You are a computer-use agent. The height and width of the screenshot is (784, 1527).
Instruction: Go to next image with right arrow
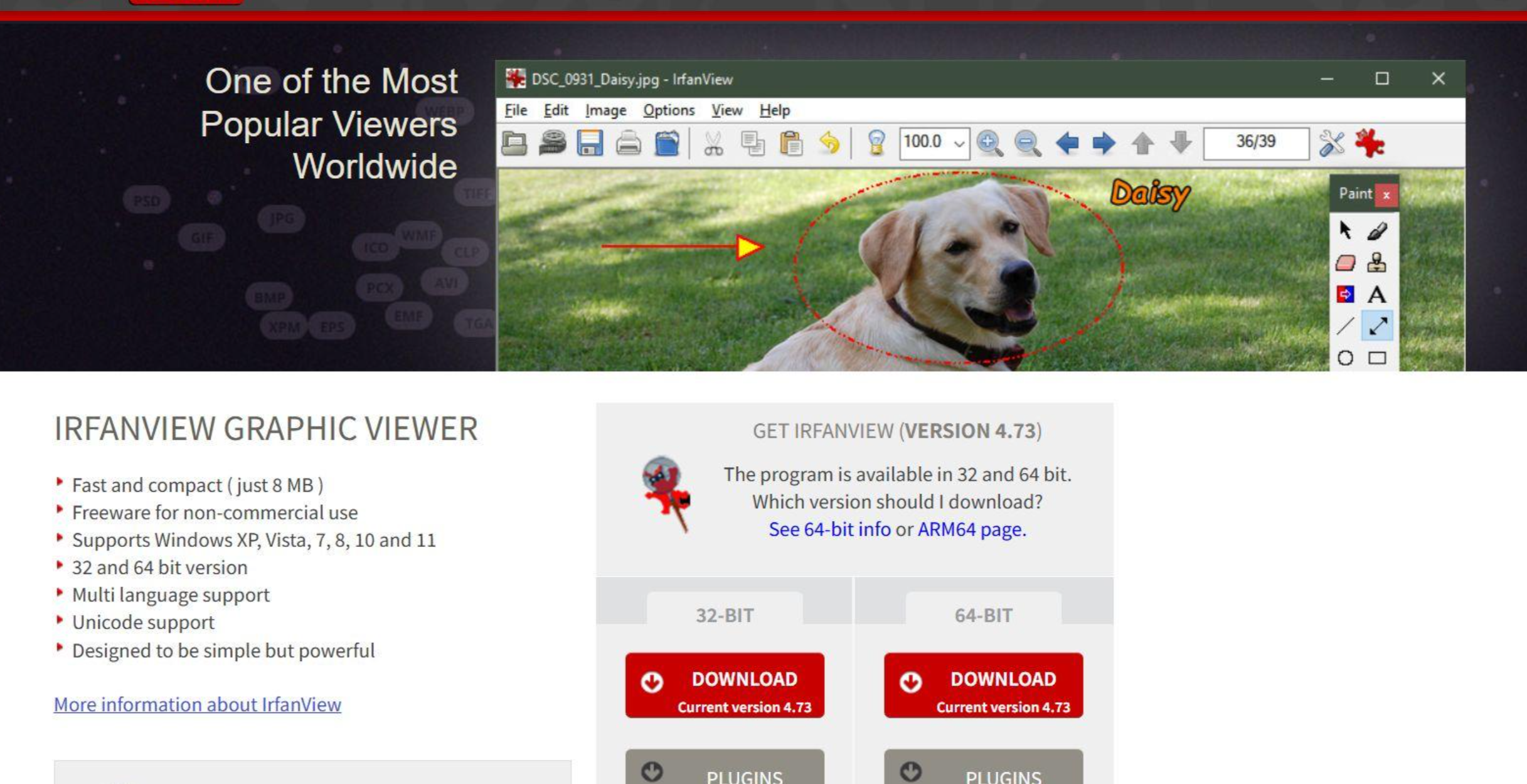click(1104, 144)
